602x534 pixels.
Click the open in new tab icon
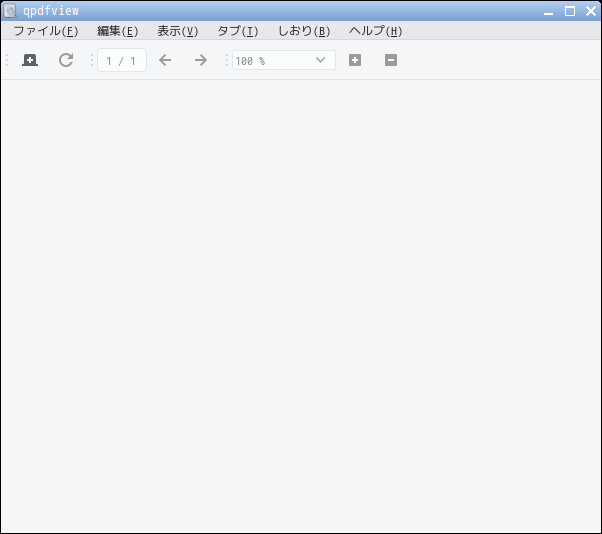coord(30,60)
